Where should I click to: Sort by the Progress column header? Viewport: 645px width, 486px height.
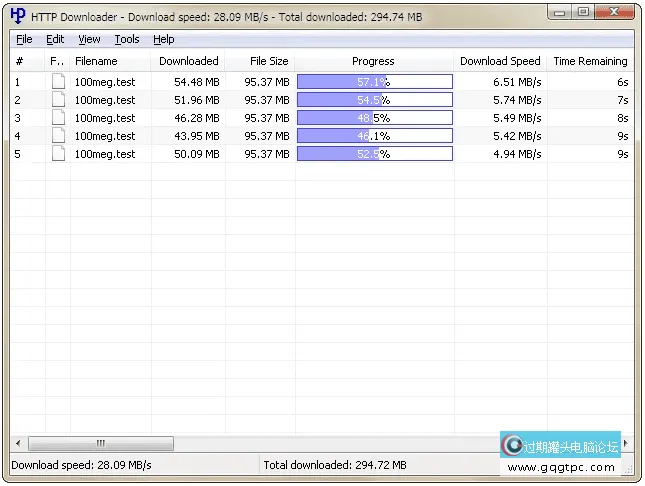coord(374,61)
